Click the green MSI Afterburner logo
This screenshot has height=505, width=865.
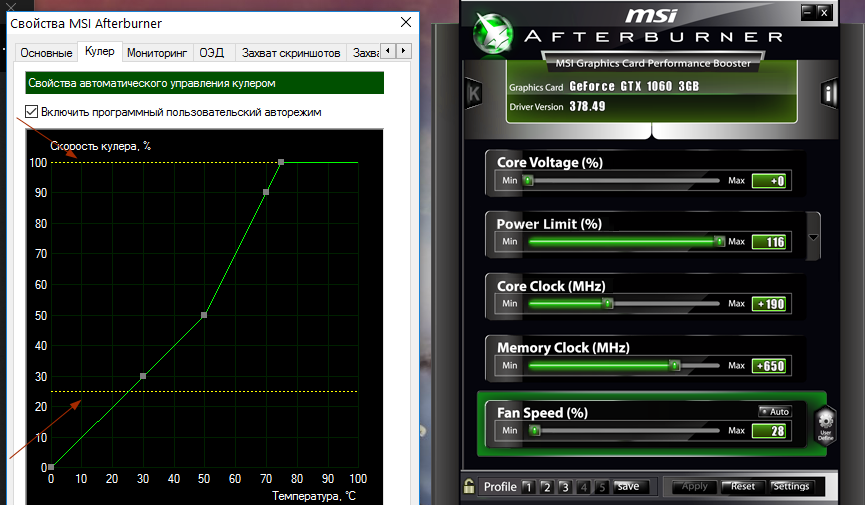coord(493,33)
